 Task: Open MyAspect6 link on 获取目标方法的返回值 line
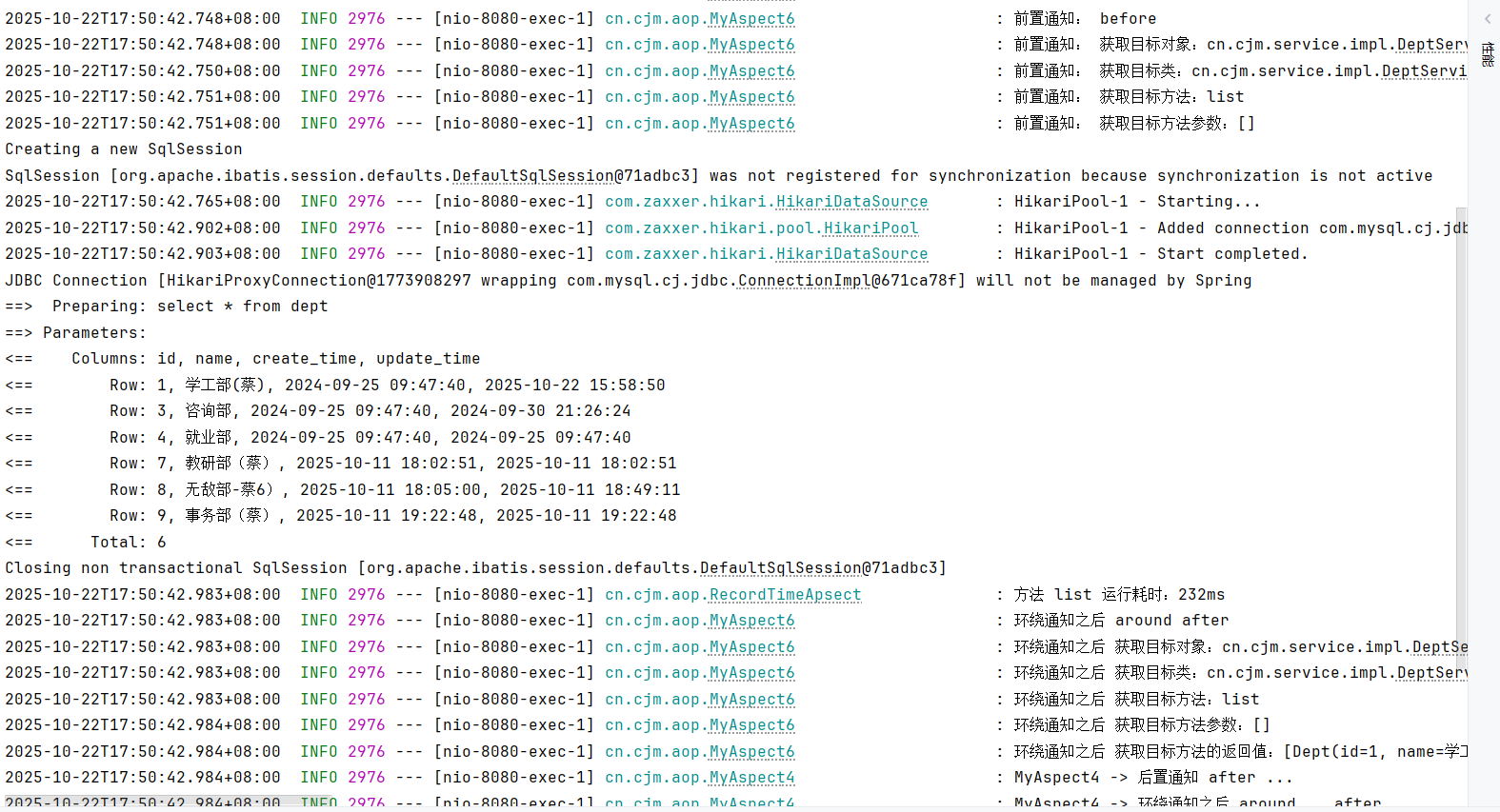tap(751, 752)
